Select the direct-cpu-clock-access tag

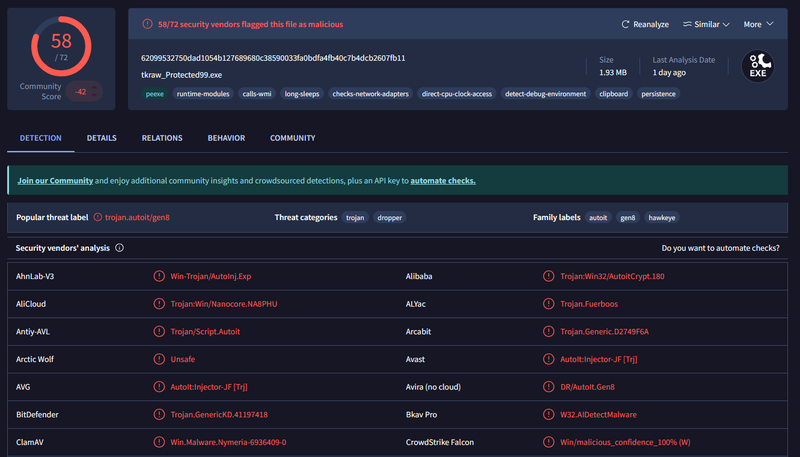tap(457, 94)
